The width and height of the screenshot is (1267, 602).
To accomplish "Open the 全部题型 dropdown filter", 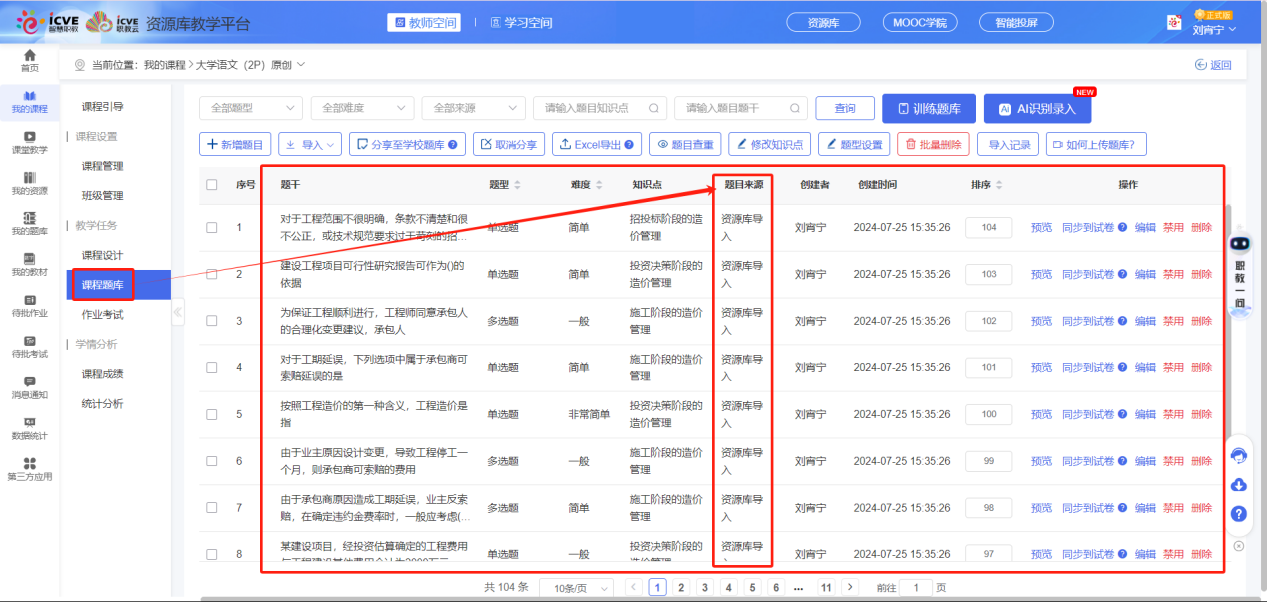I will click(x=250, y=108).
